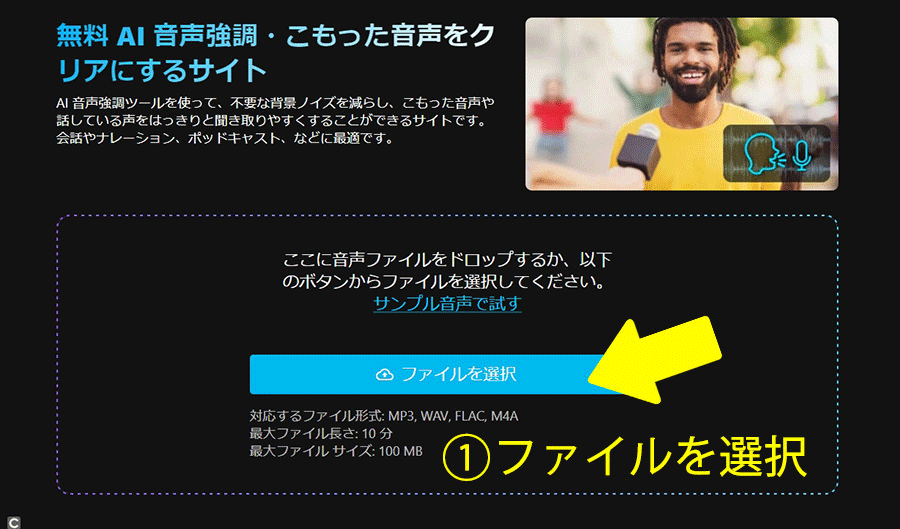
Task: Click the 最大ファイル長さ: 10 分 text
Action: click(321, 433)
